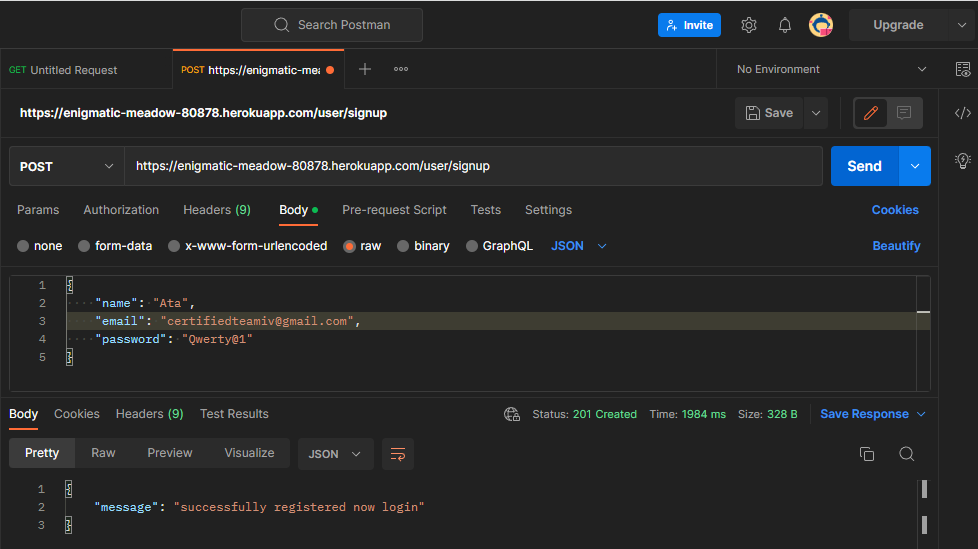Select the none body type
Viewport: 978px width, 549px height.
[x=40, y=246]
